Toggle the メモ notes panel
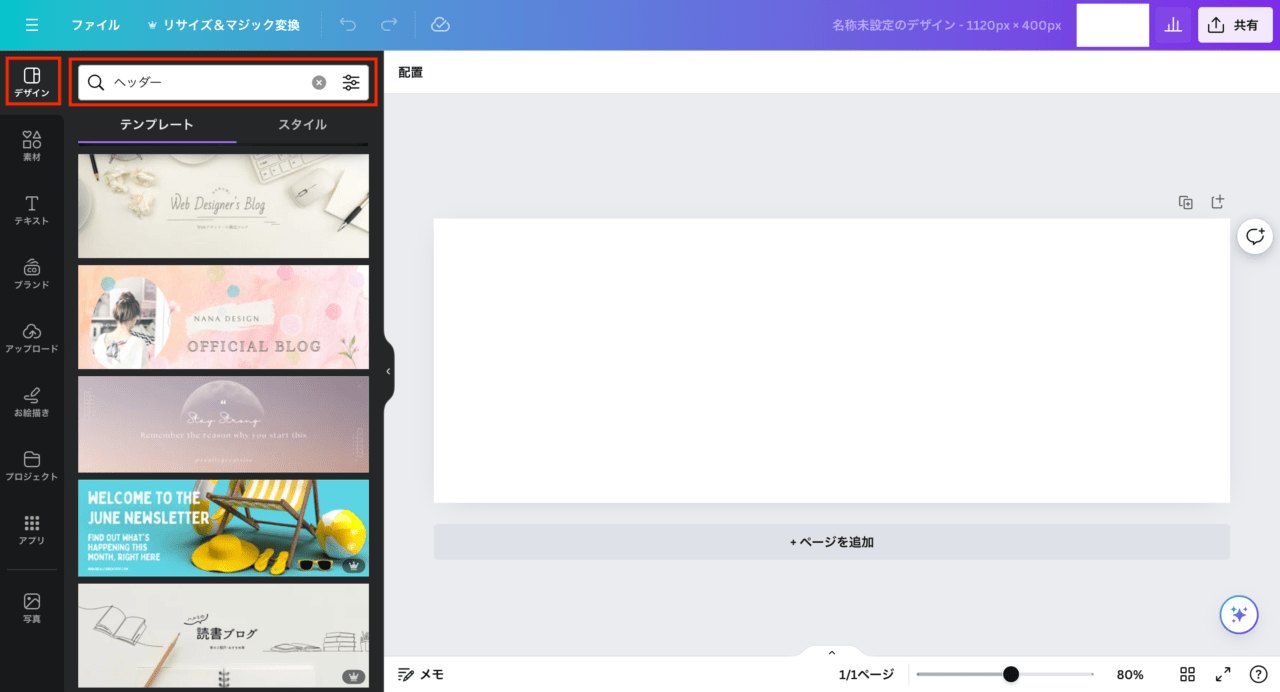 421,674
